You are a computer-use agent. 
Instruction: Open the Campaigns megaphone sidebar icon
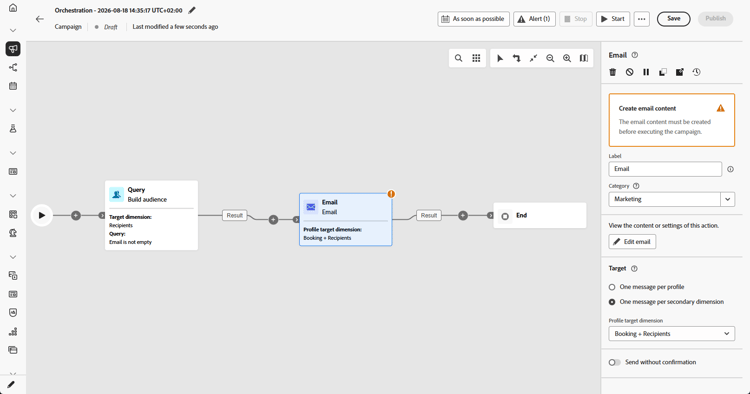pos(13,49)
